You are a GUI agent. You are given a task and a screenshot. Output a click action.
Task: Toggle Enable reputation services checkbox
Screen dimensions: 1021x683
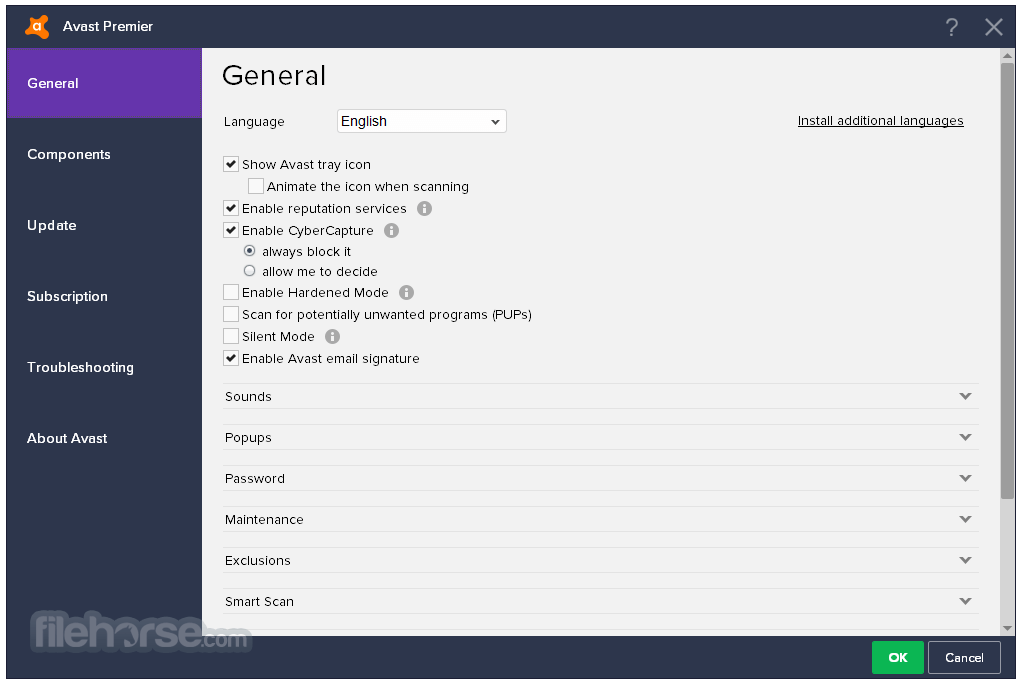pos(231,208)
